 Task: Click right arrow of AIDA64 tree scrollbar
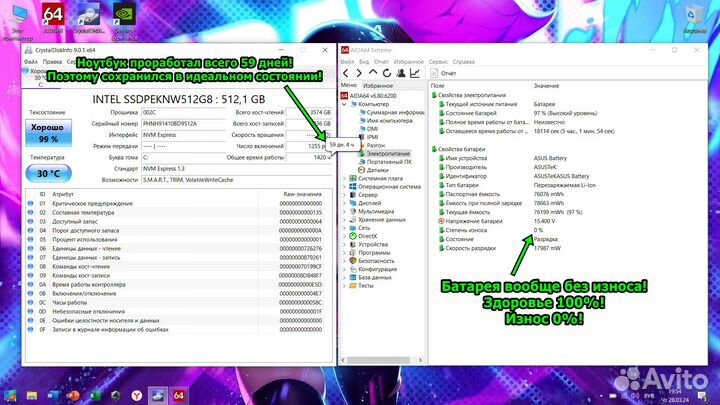[420, 360]
